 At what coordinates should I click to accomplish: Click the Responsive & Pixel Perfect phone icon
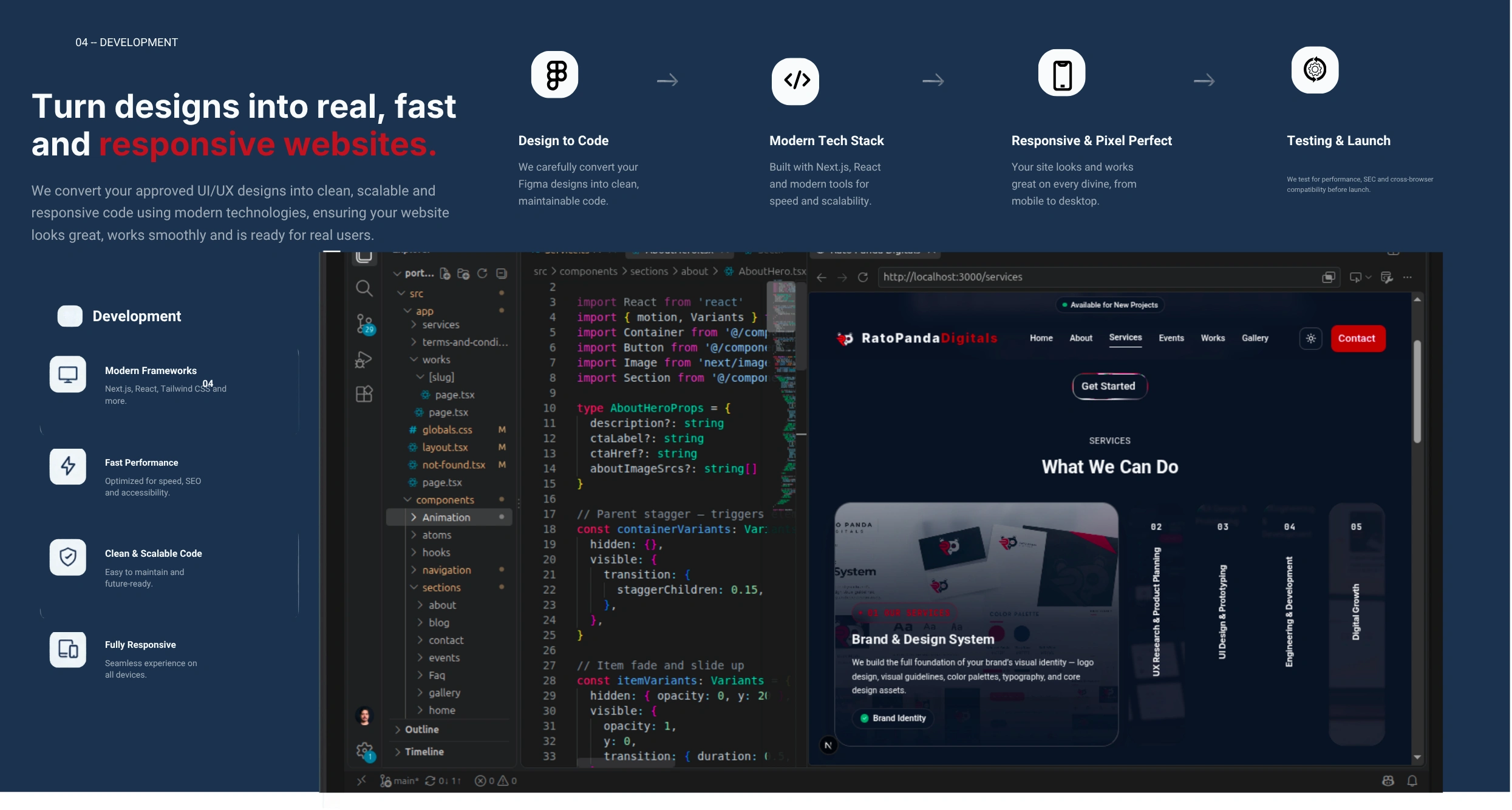point(1061,73)
